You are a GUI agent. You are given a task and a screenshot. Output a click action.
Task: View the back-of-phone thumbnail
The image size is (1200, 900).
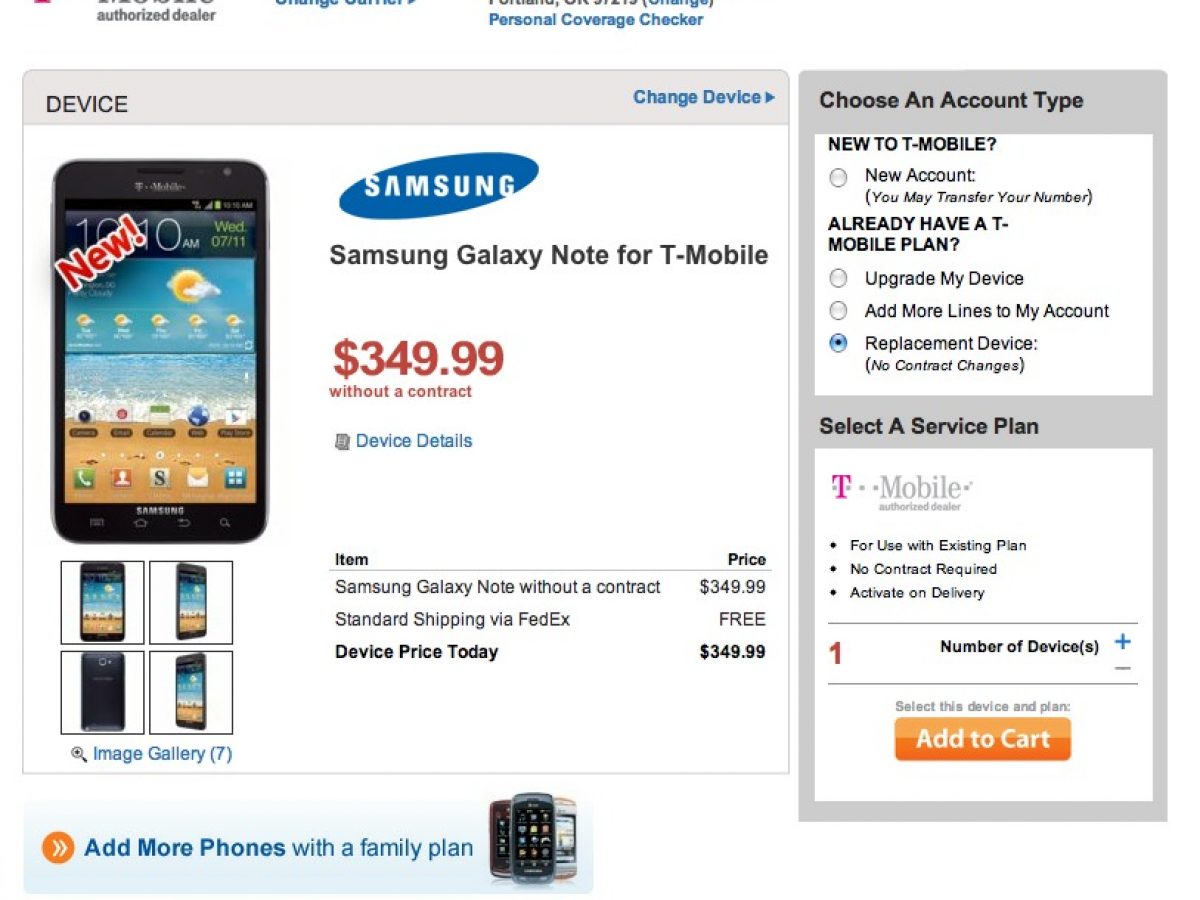[103, 692]
